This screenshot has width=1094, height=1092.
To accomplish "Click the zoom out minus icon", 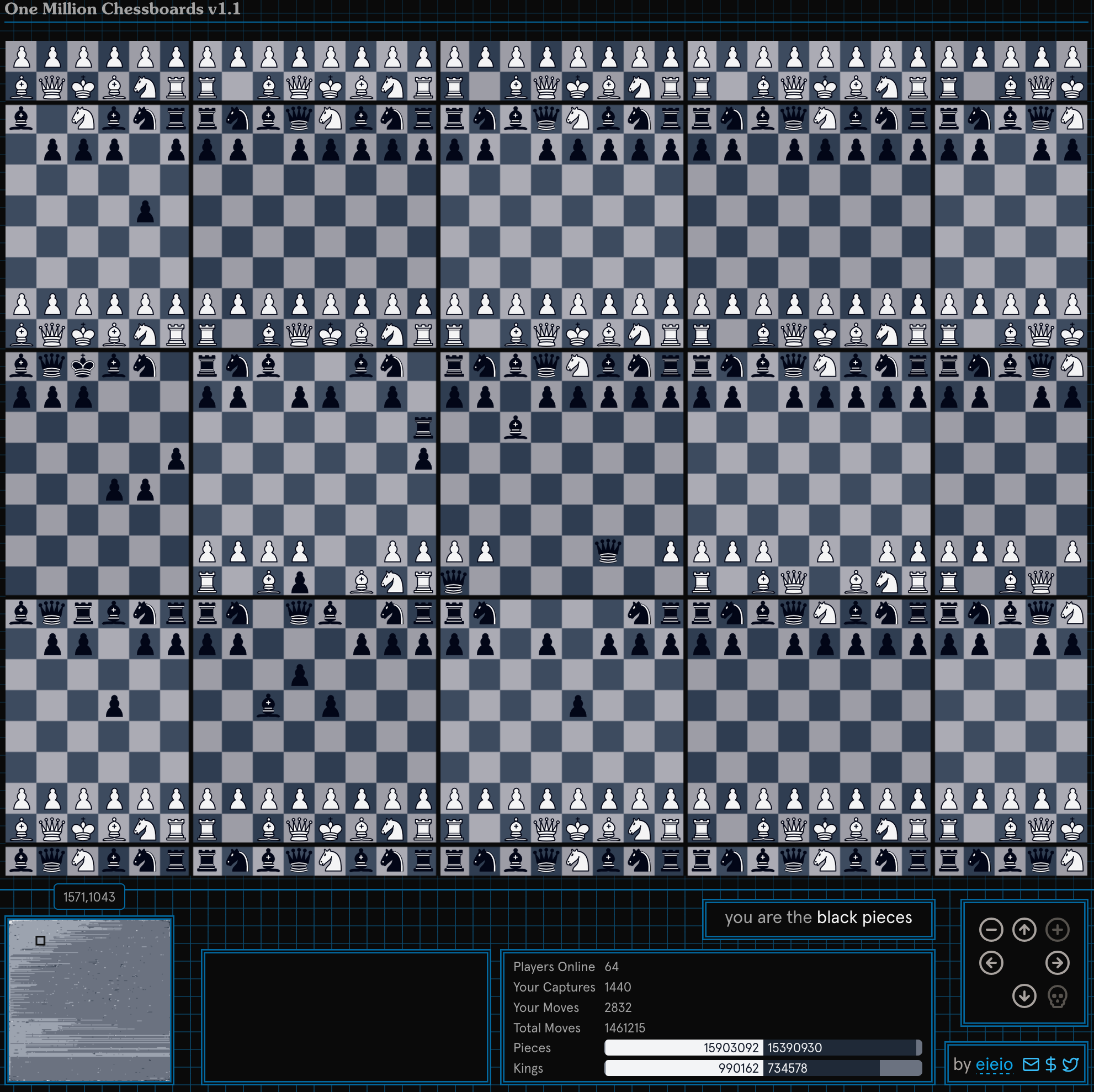I will tap(990, 930).
